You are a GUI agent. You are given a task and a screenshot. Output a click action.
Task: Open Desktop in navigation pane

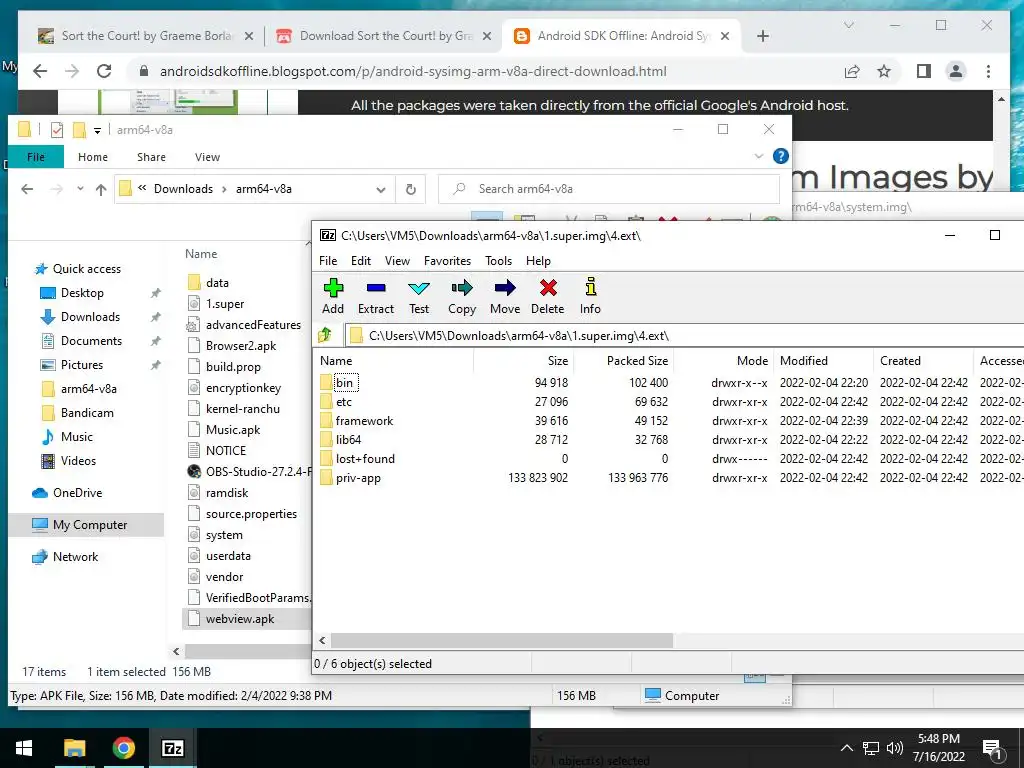(82, 293)
